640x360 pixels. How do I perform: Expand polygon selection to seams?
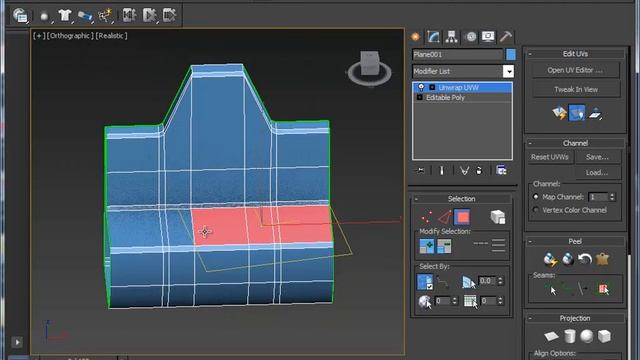click(x=604, y=289)
